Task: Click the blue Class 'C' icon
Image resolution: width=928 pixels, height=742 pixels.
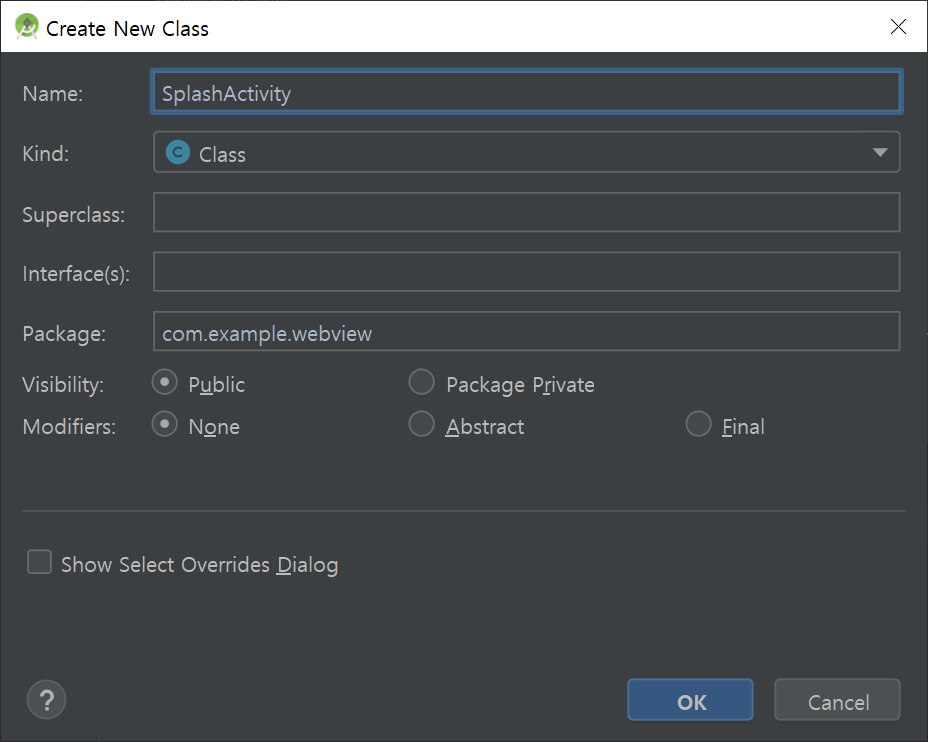Action: point(178,153)
